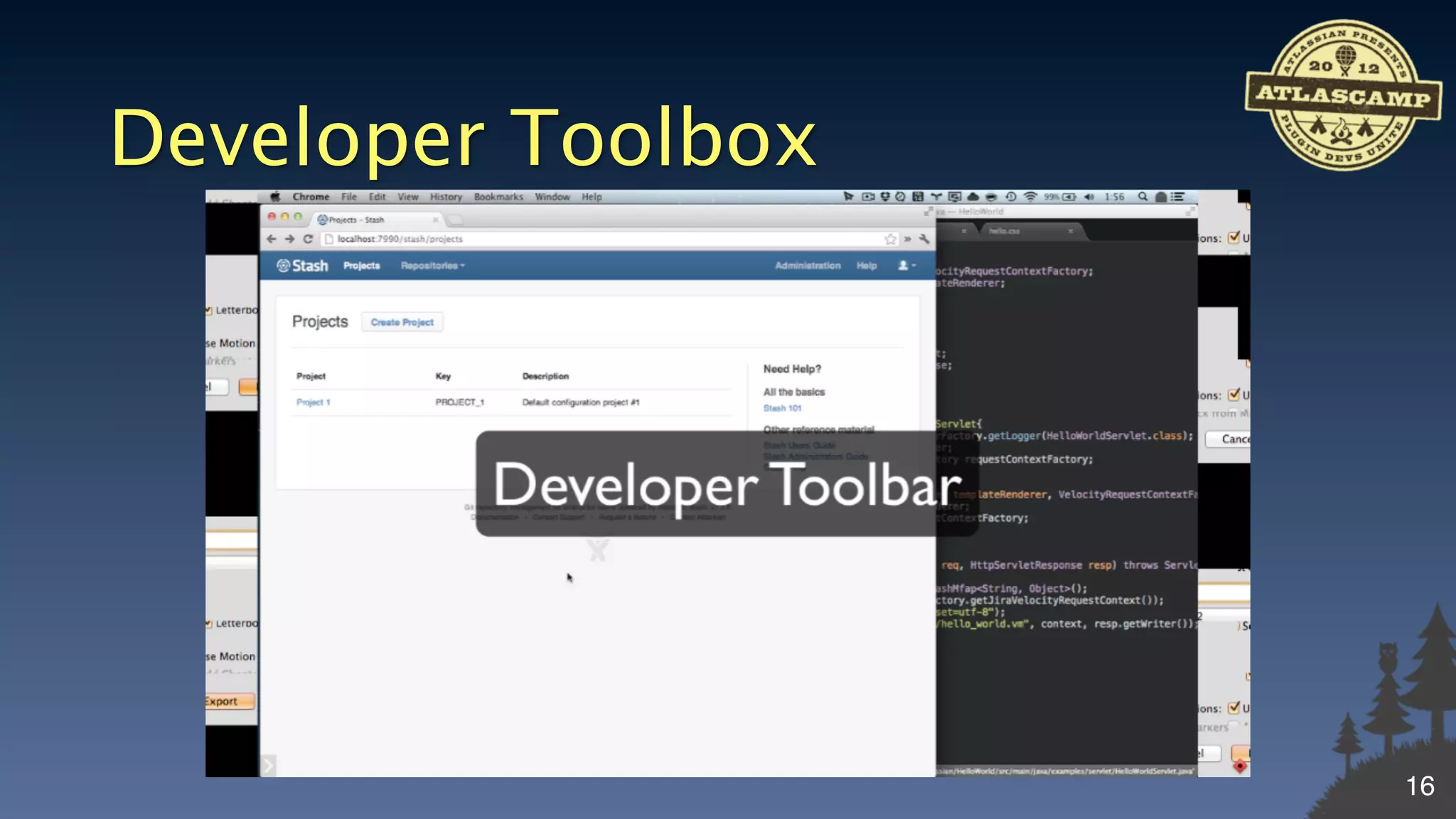1456x819 pixels.
Task: Open the notification list icon
Action: tap(1178, 197)
